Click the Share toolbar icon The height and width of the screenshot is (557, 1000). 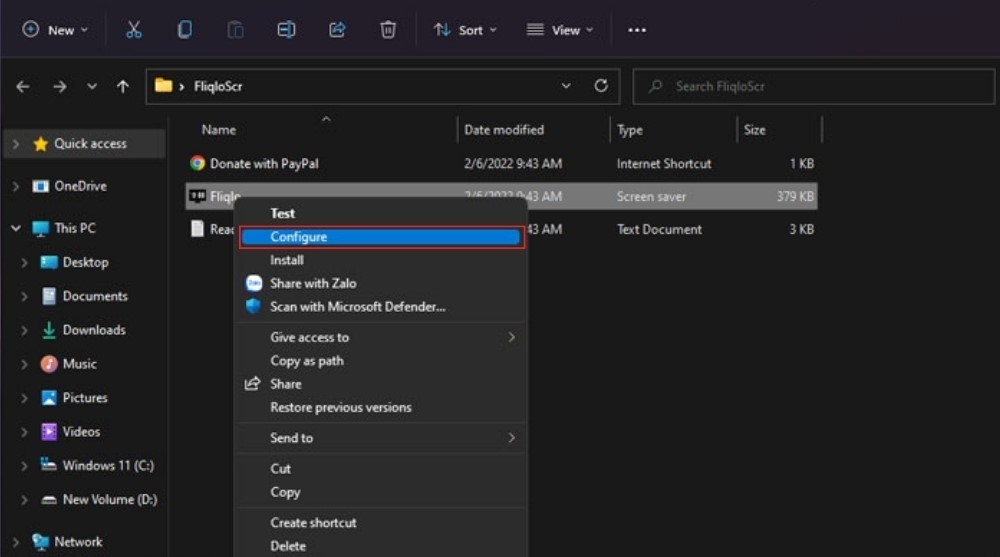click(x=337, y=29)
